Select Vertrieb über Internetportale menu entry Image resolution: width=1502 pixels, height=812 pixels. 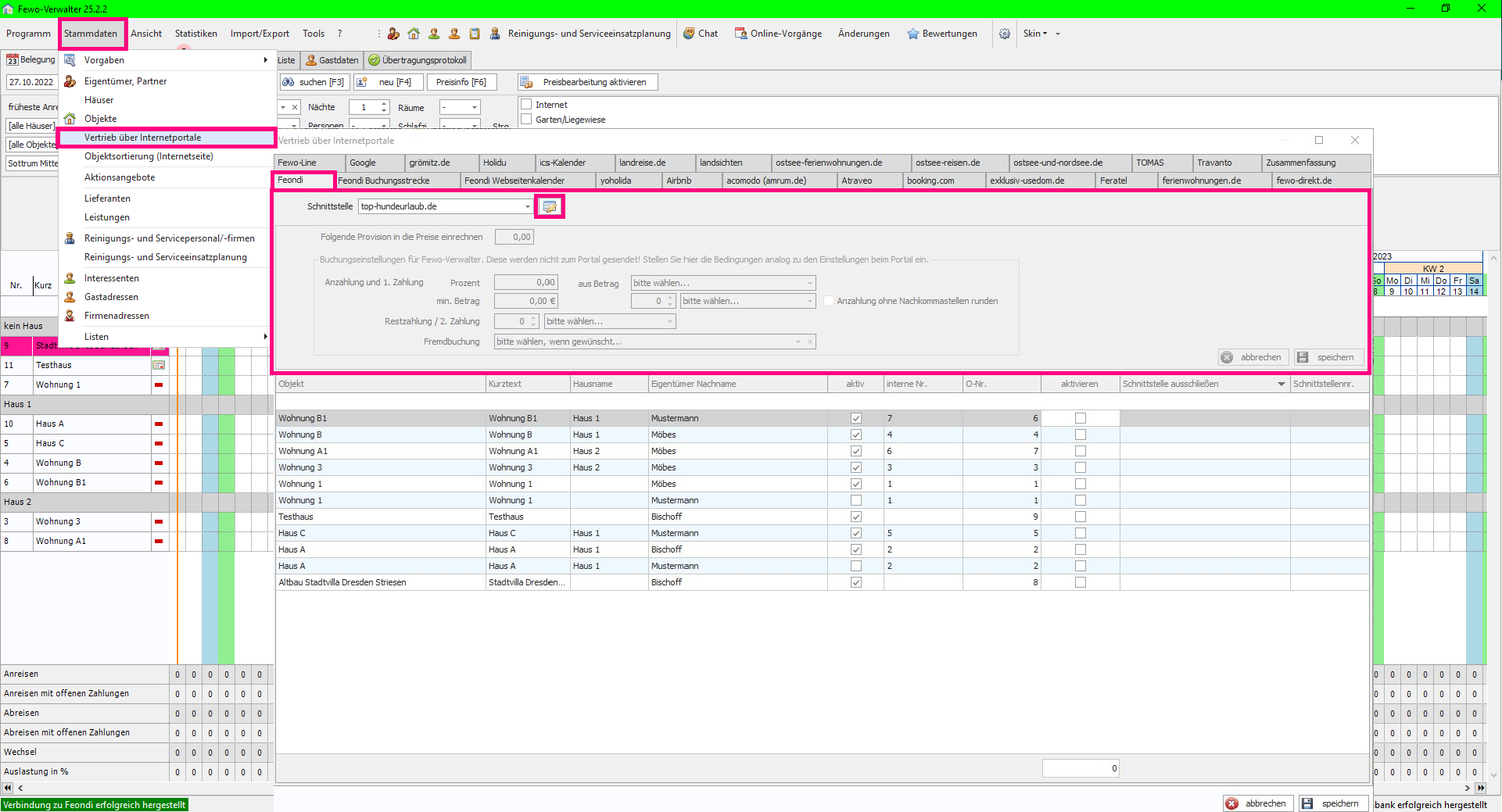pos(168,138)
